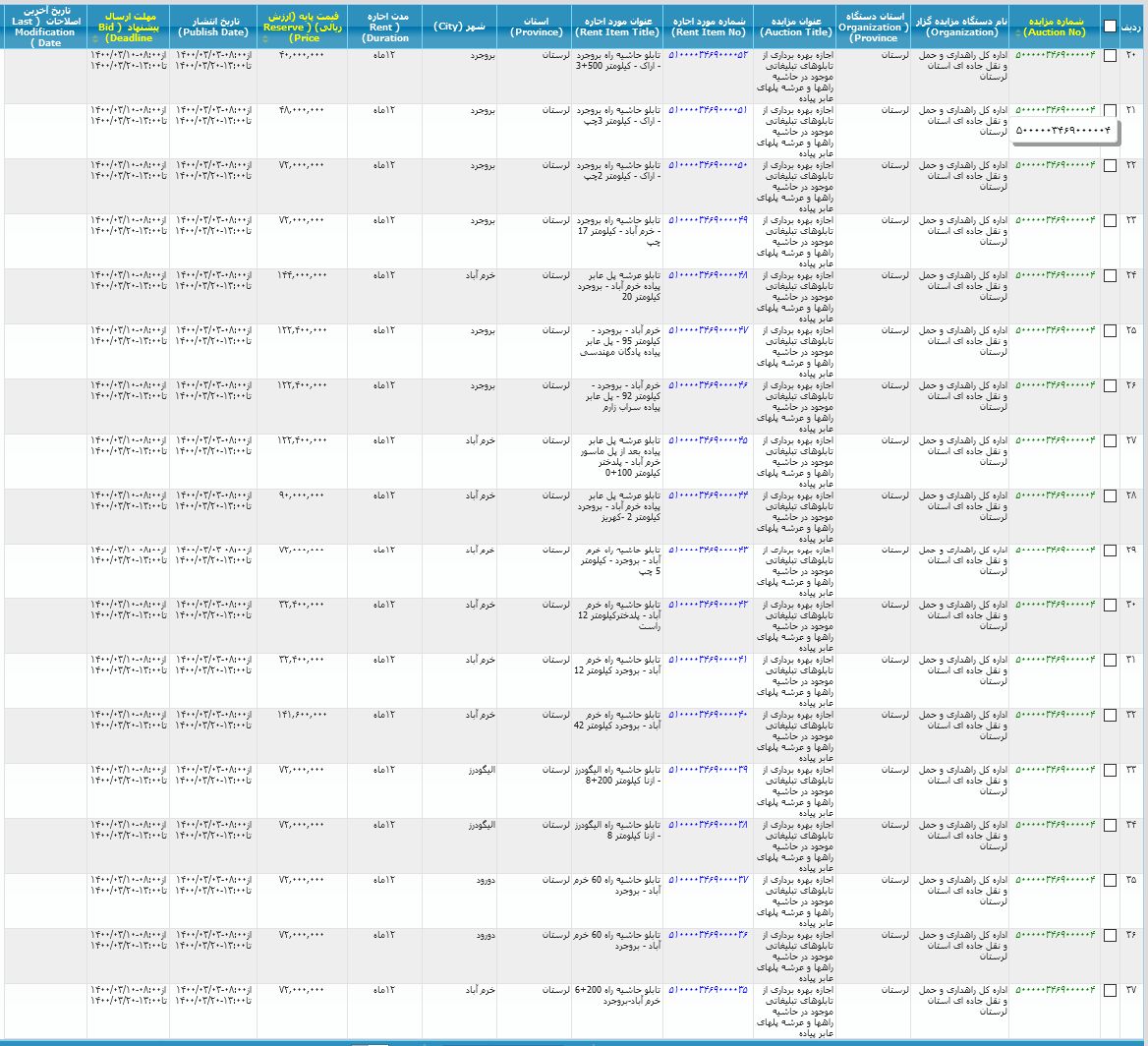Click the City column header

point(459,27)
